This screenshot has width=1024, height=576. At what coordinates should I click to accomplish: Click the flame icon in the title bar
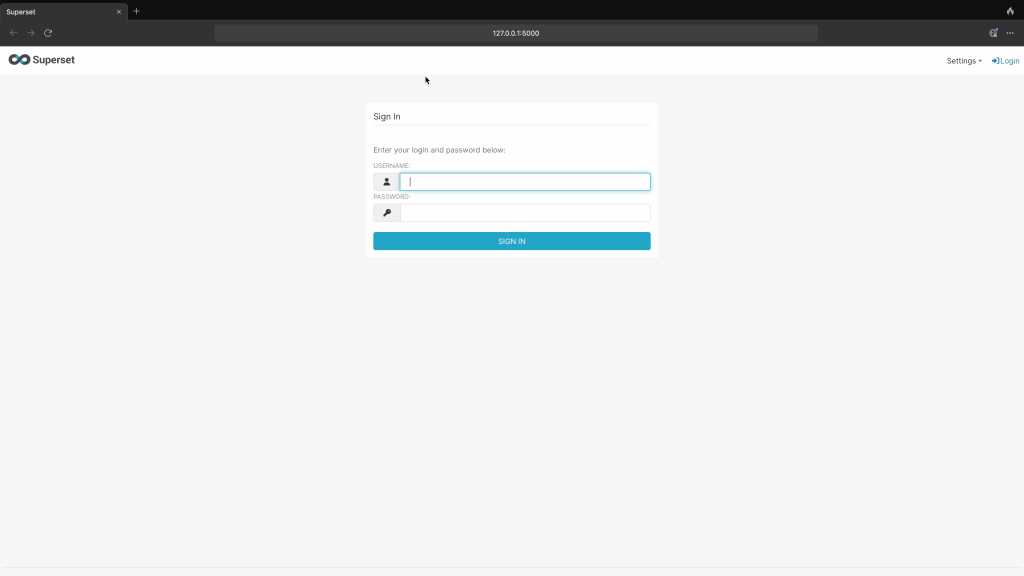point(1010,11)
